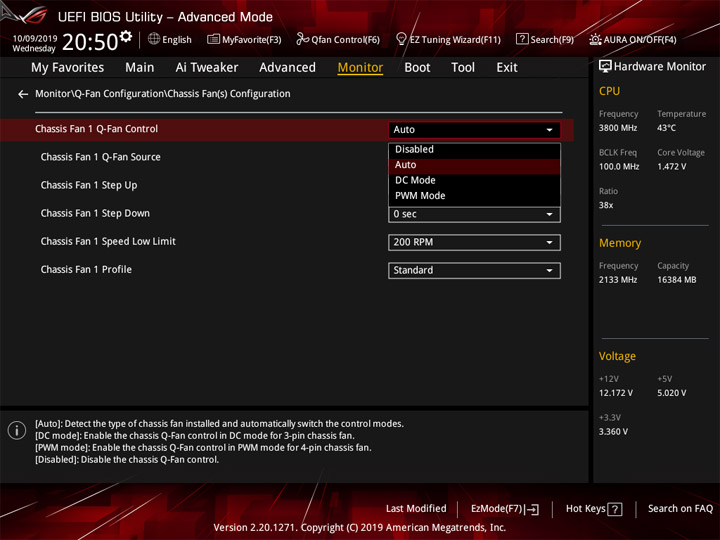
Task: Click the globe language icon
Action: [x=154, y=39]
